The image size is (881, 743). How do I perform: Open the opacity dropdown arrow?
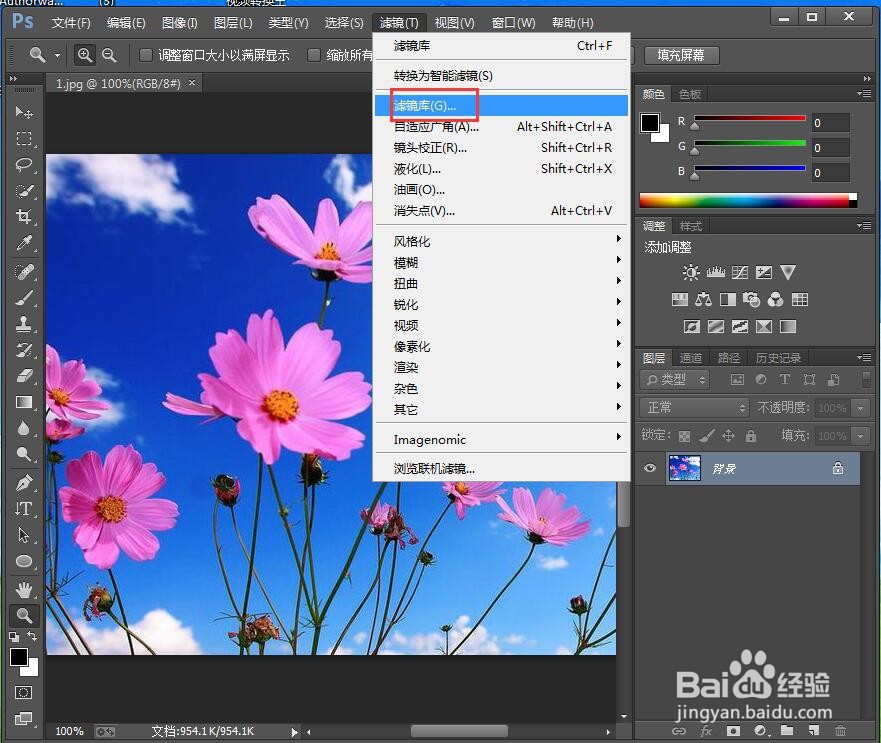861,407
